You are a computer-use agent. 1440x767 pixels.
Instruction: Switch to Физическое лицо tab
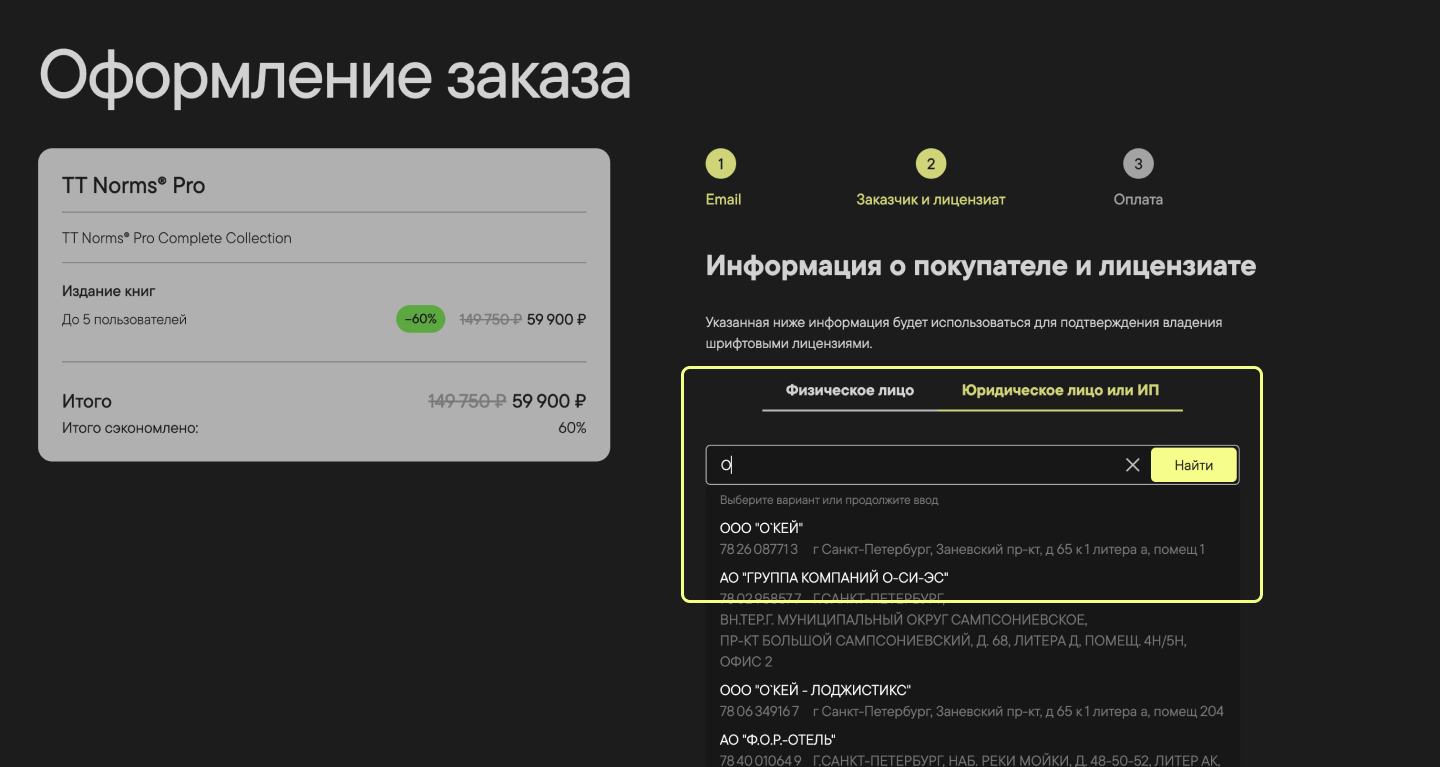(x=850, y=390)
